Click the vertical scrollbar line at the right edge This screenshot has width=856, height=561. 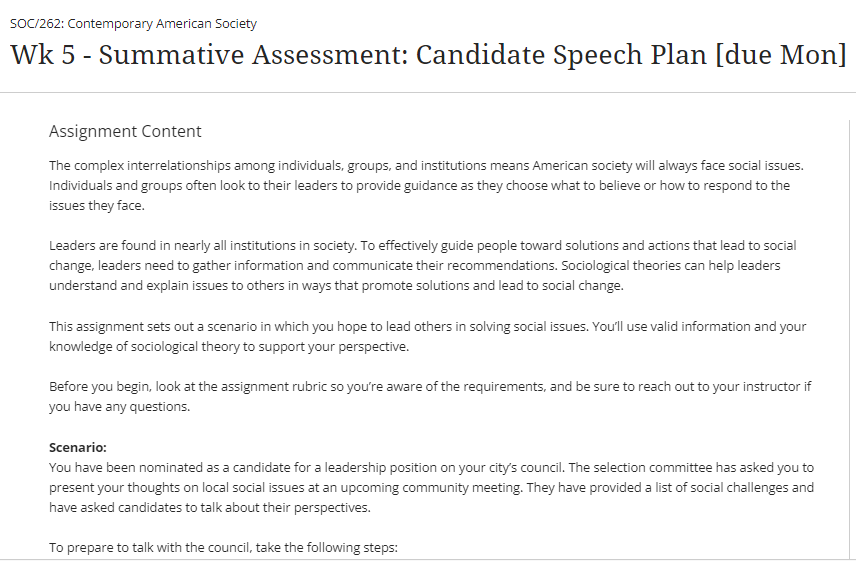pos(848,330)
